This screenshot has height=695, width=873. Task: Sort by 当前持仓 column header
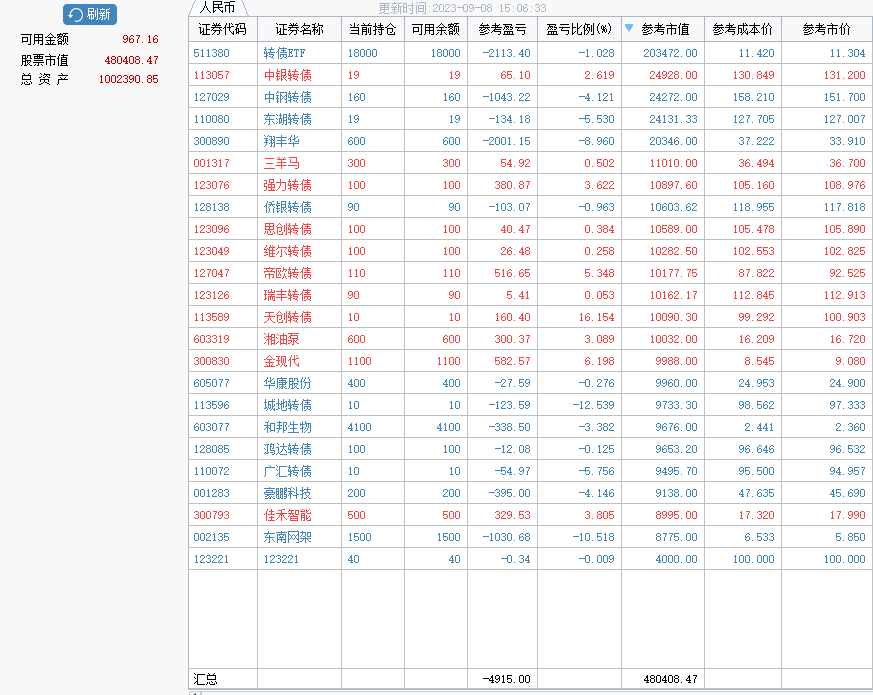(x=372, y=30)
